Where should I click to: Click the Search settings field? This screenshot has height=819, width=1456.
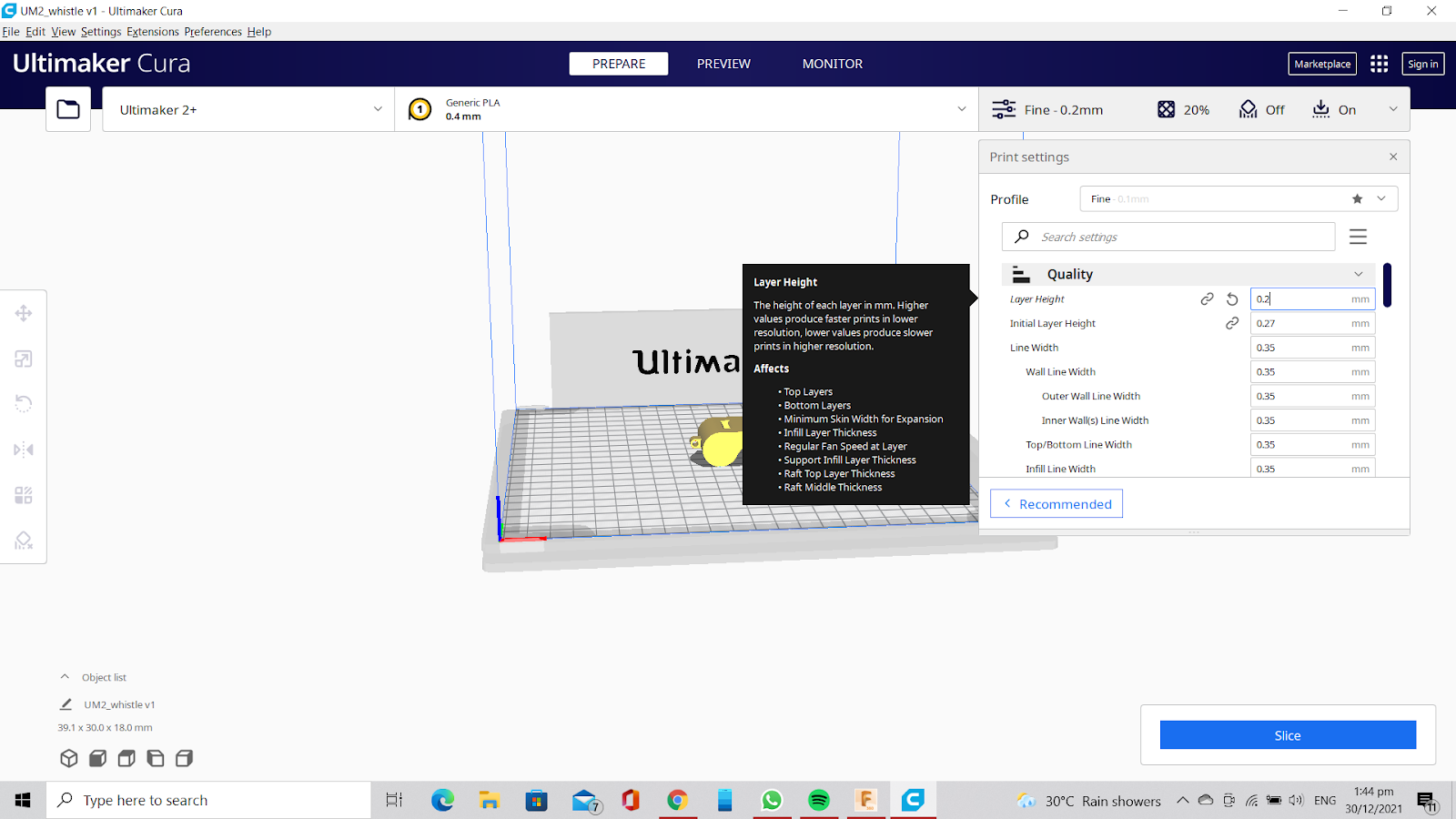1168,237
